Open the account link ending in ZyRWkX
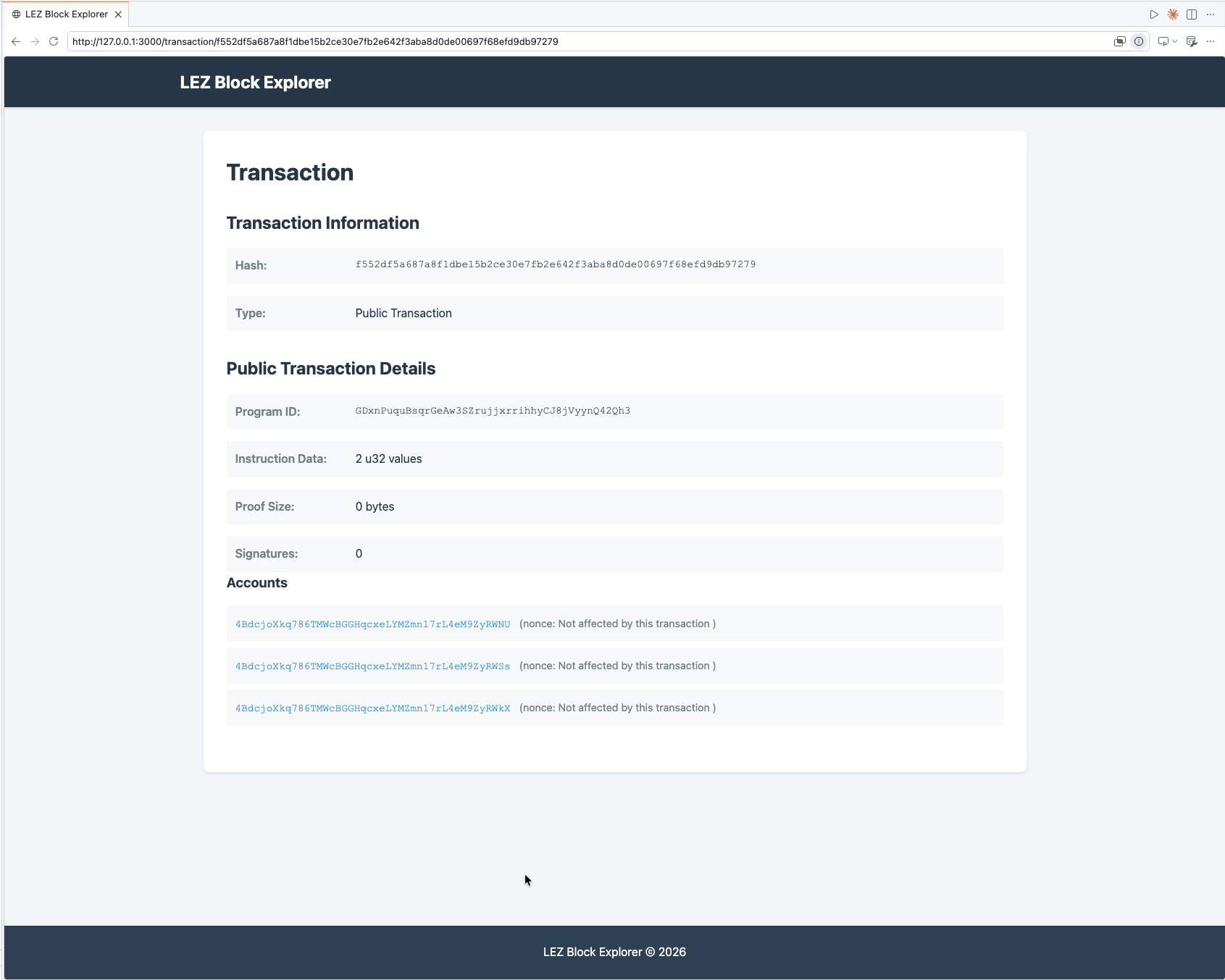This screenshot has height=980, width=1225. coord(372,708)
